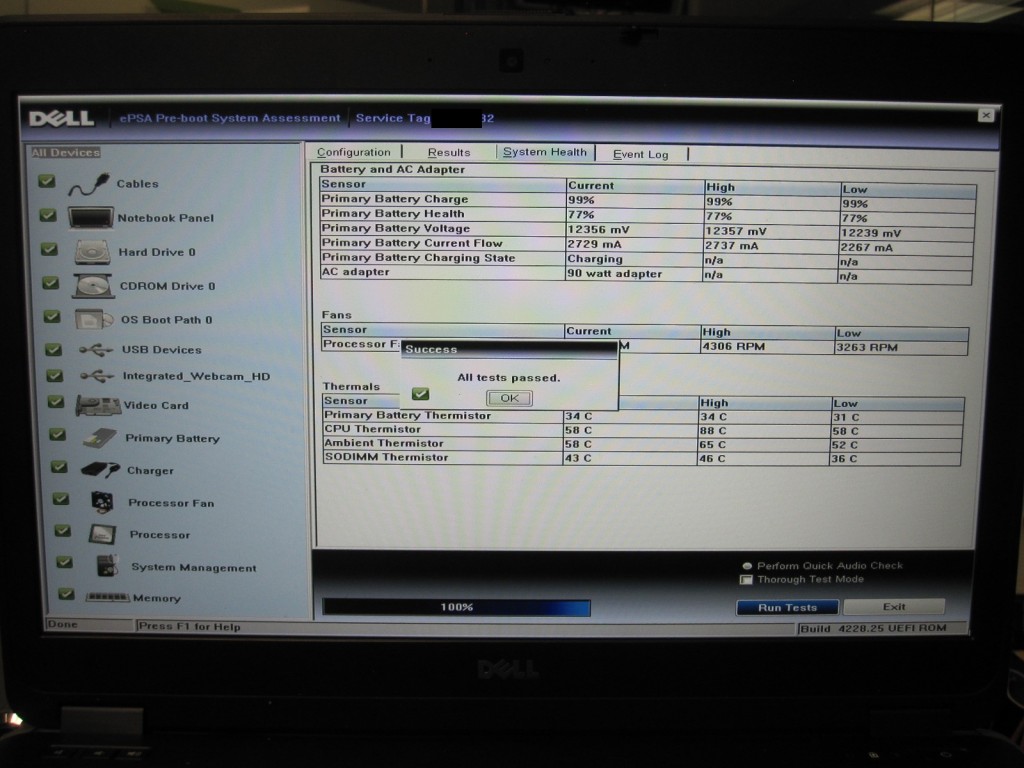Click the 'CPU Thermistor' row label

(372, 429)
